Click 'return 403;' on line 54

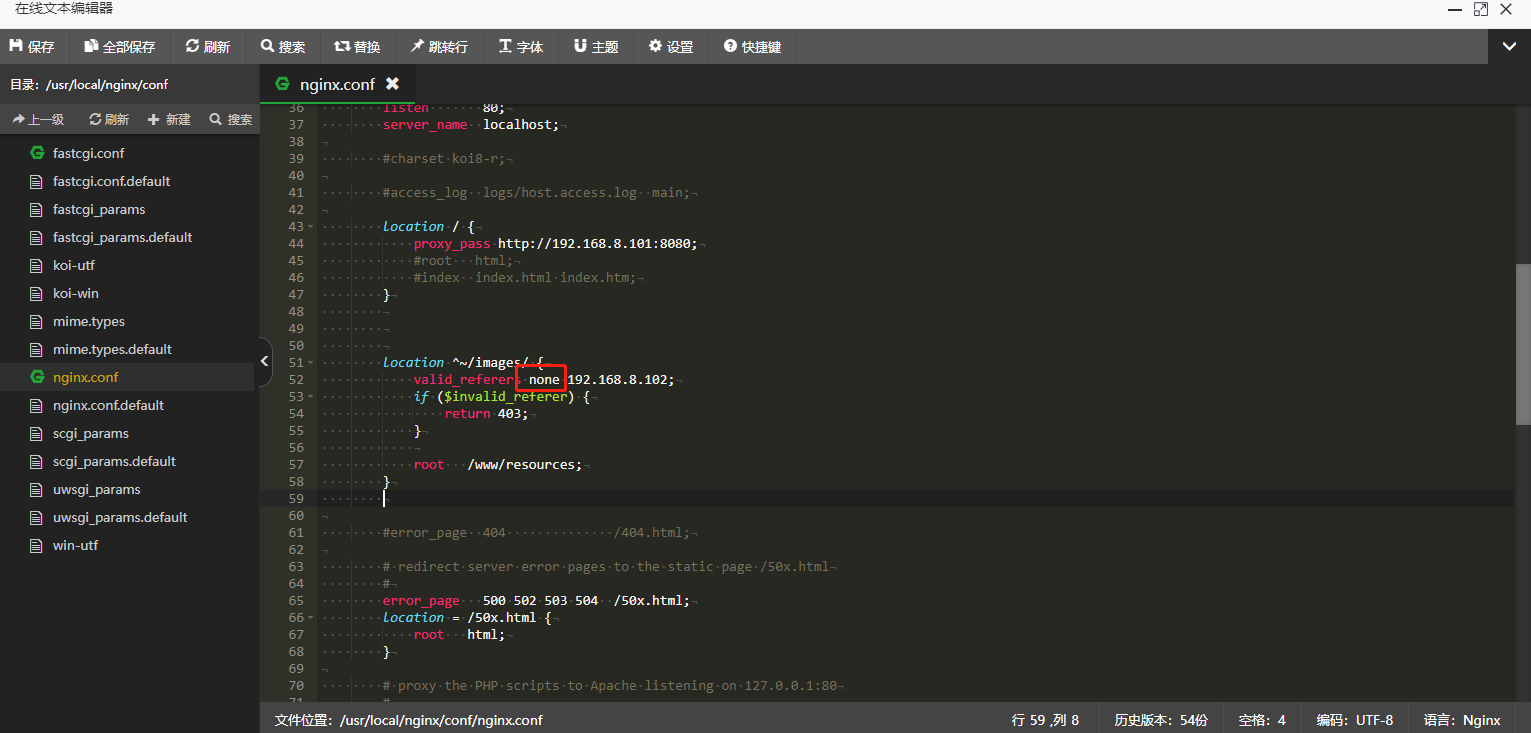tap(486, 414)
